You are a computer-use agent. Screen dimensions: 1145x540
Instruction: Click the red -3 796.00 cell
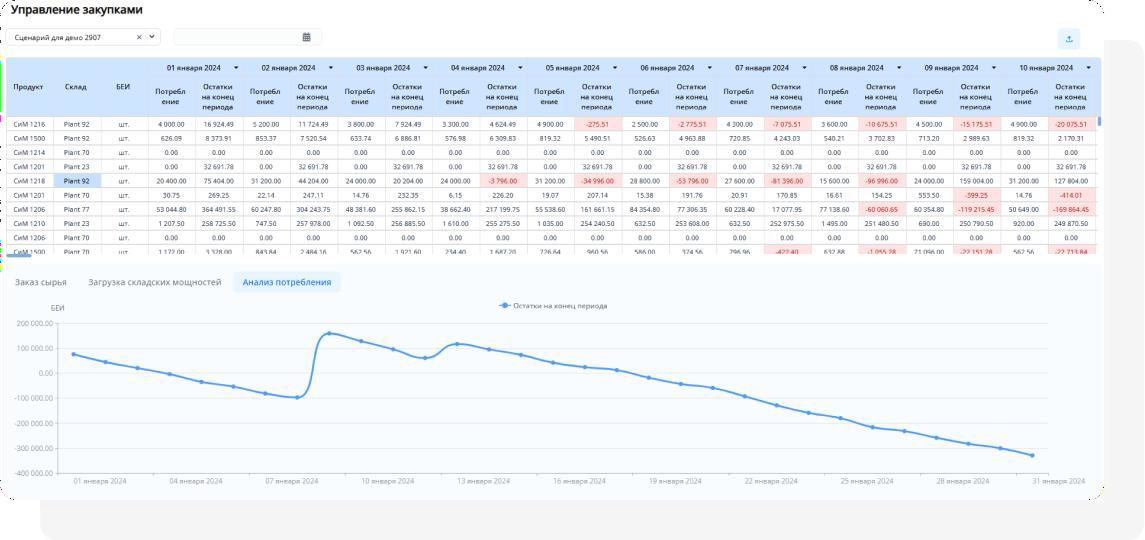502,181
